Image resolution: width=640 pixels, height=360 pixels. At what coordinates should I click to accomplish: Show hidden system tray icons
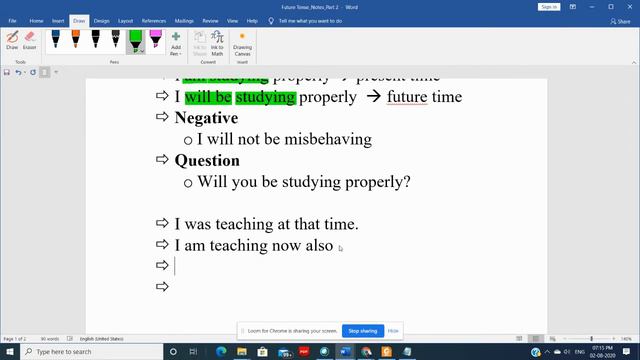tap(547, 351)
